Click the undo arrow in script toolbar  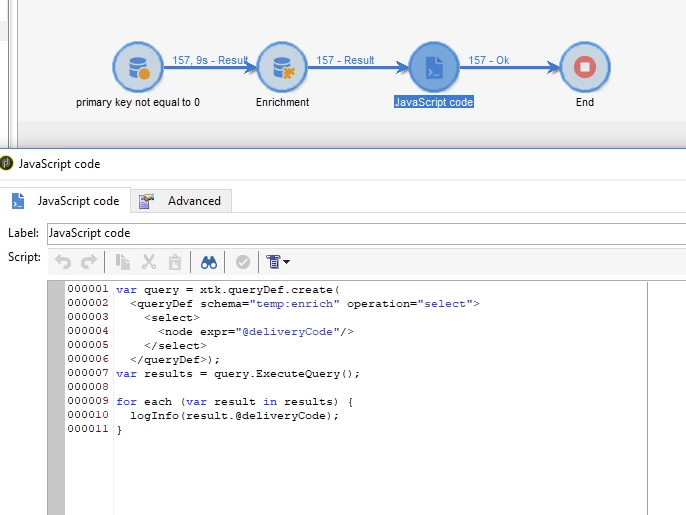[x=63, y=262]
